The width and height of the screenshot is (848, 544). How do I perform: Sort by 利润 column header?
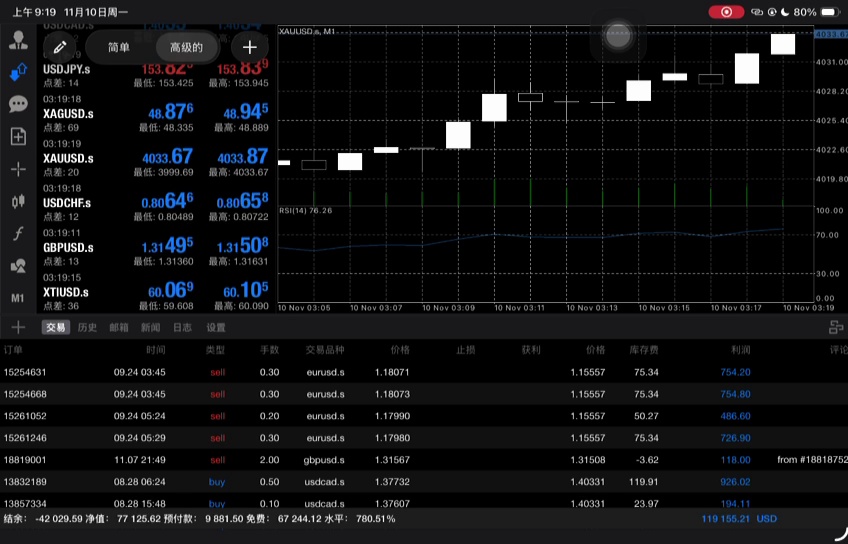740,350
